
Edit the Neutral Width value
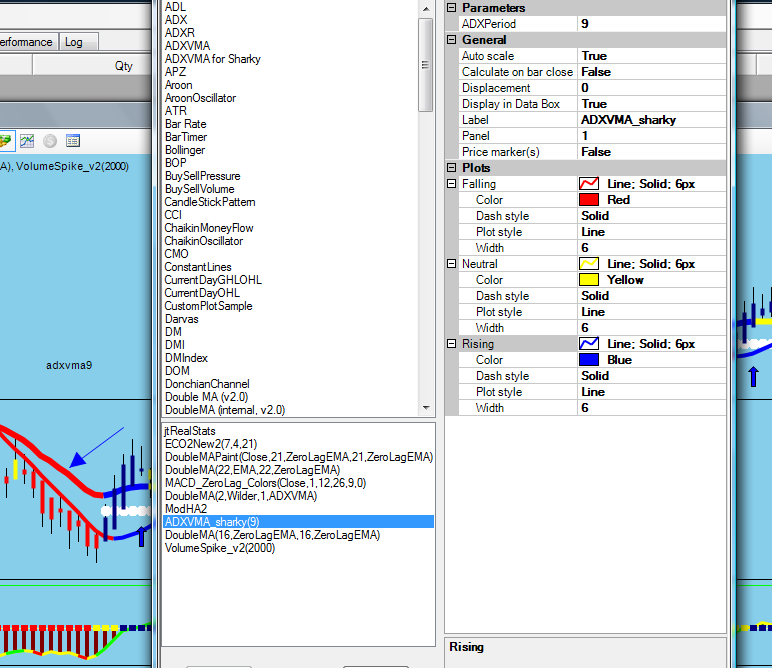coord(651,328)
